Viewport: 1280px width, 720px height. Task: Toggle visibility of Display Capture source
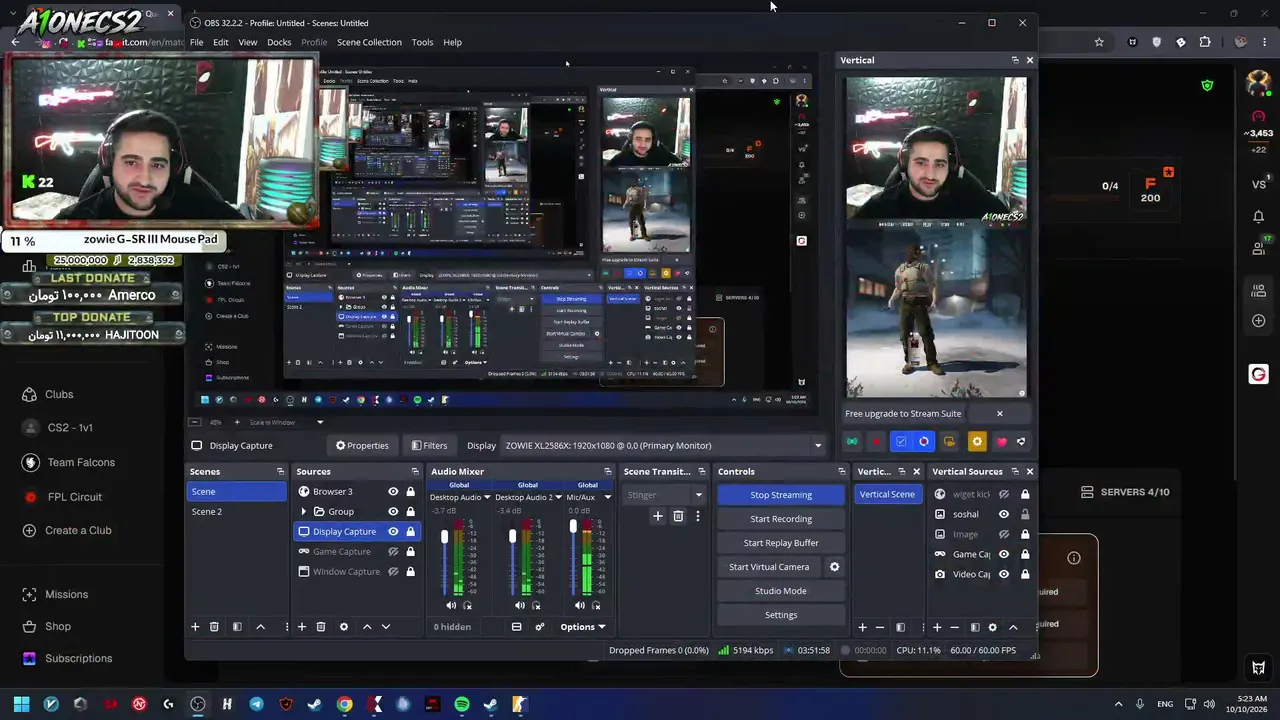coord(393,532)
